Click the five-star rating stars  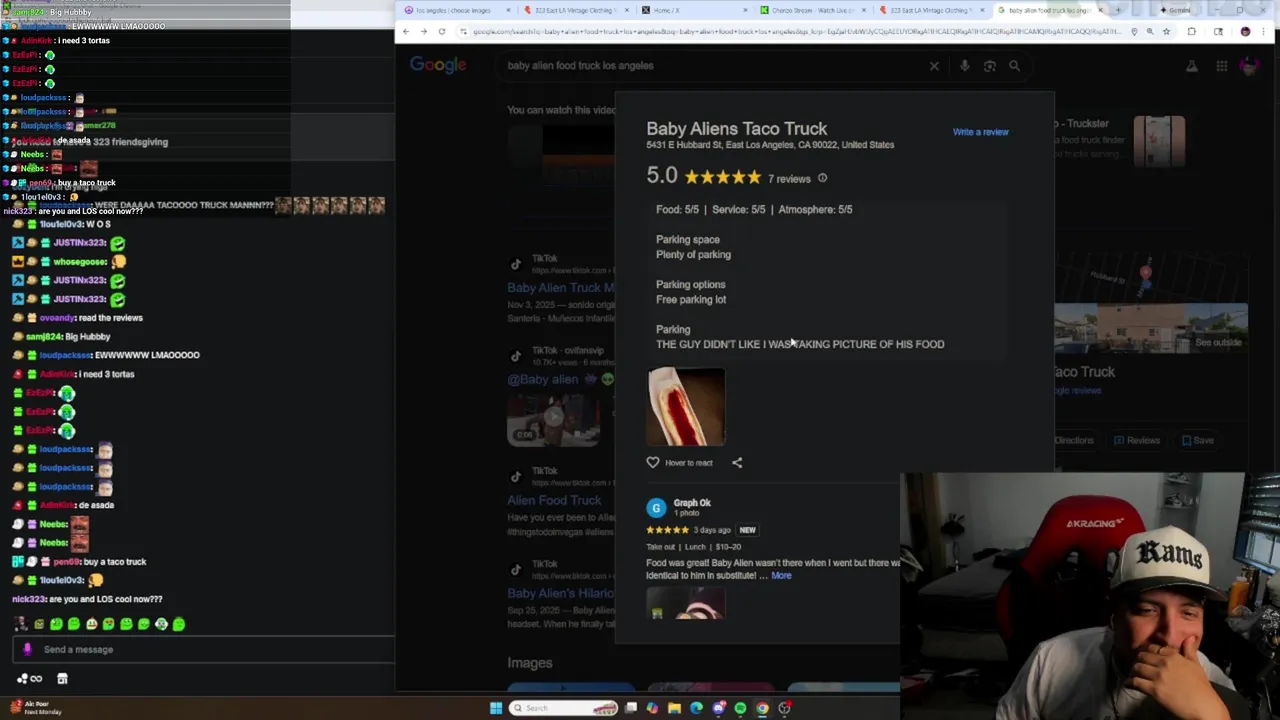click(x=723, y=178)
